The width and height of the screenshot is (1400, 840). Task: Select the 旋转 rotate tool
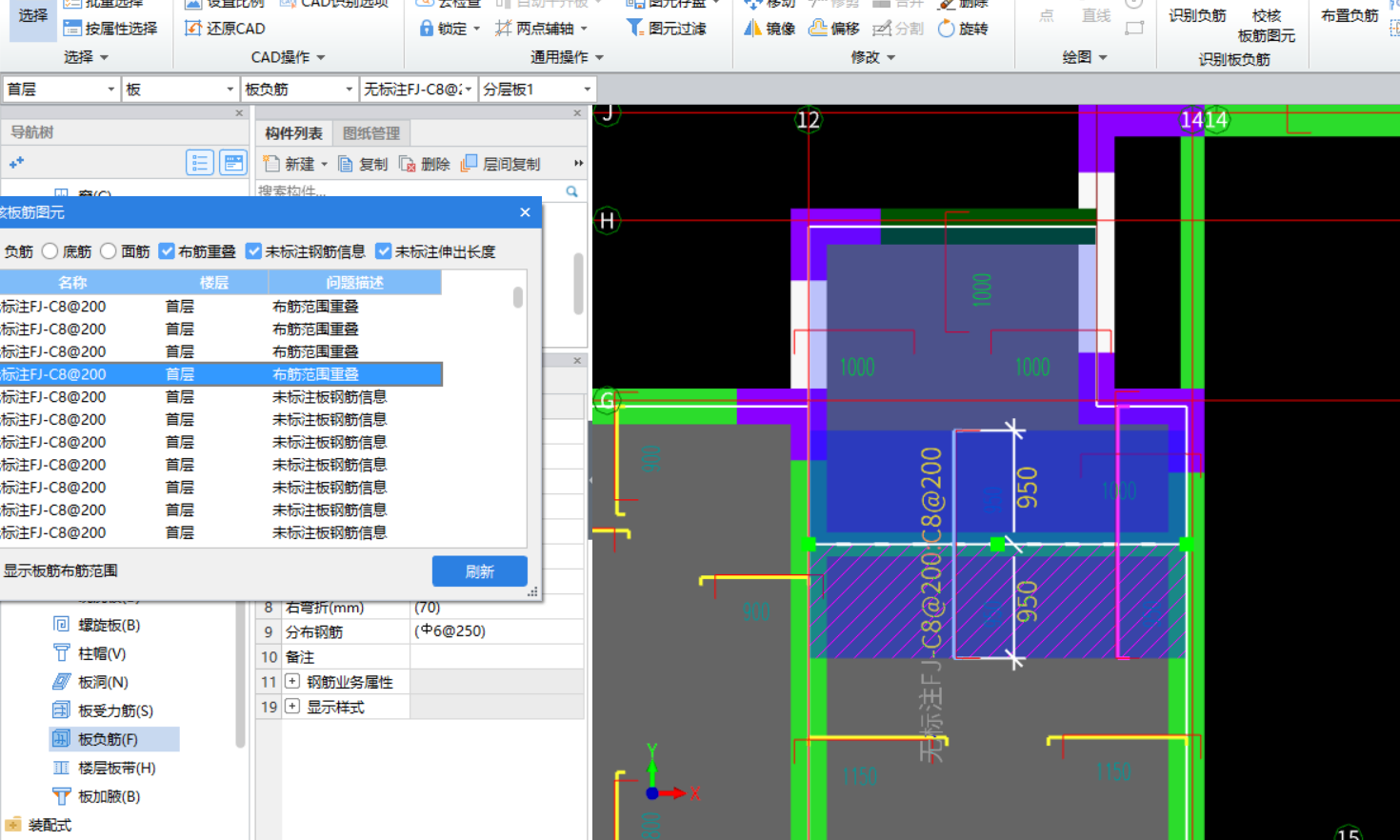pyautogui.click(x=963, y=29)
